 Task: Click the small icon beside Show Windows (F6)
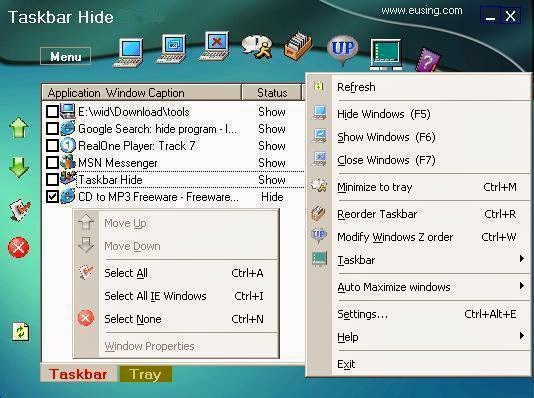point(319,136)
